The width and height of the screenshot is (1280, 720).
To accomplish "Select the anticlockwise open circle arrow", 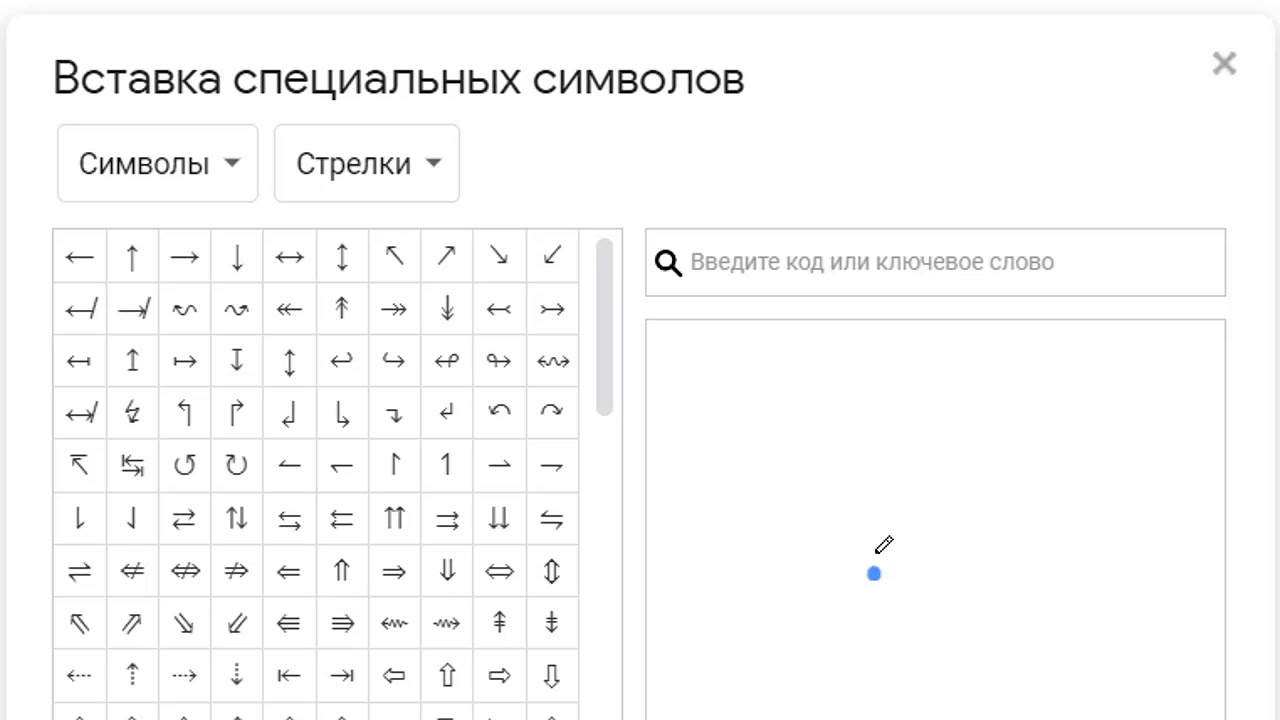I will [184, 465].
